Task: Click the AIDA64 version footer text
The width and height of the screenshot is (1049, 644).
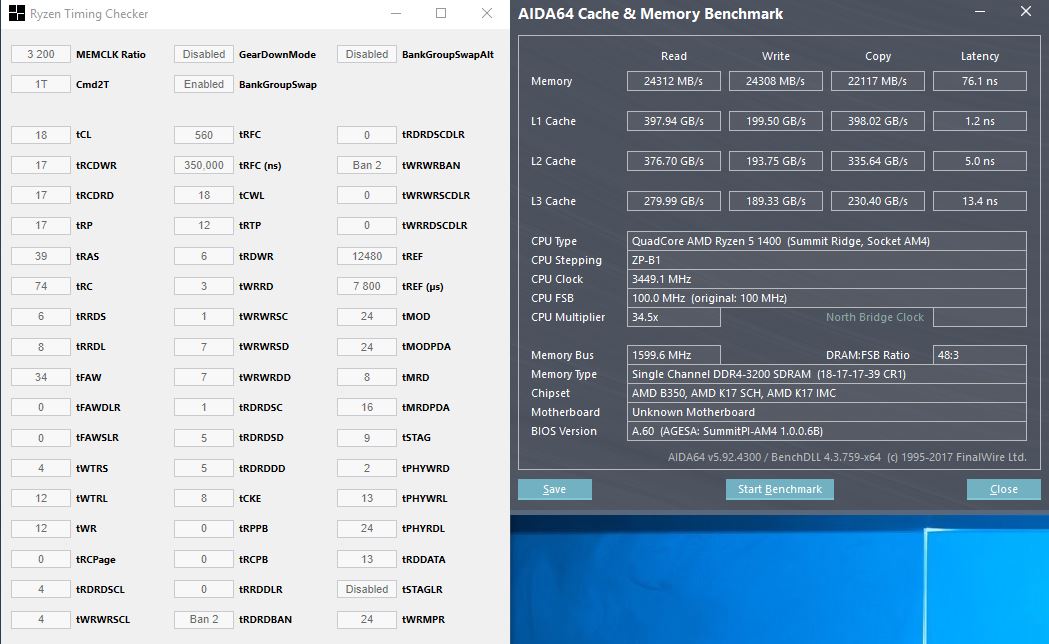Action: click(847, 457)
